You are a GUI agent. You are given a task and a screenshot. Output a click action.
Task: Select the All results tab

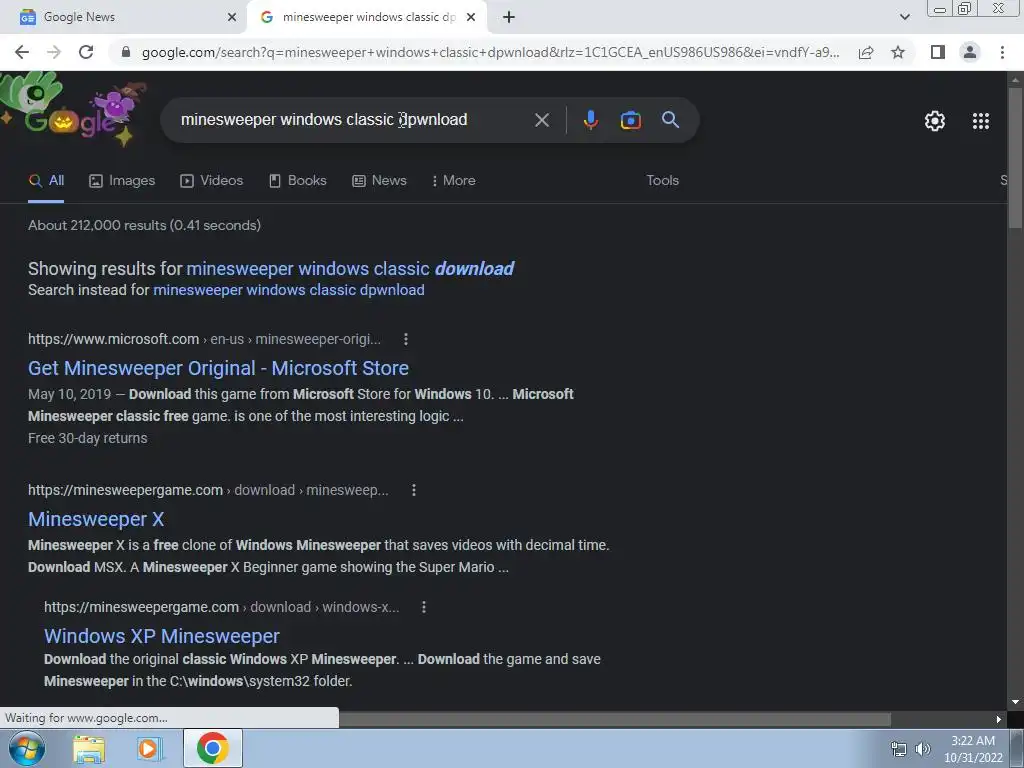pos(46,181)
